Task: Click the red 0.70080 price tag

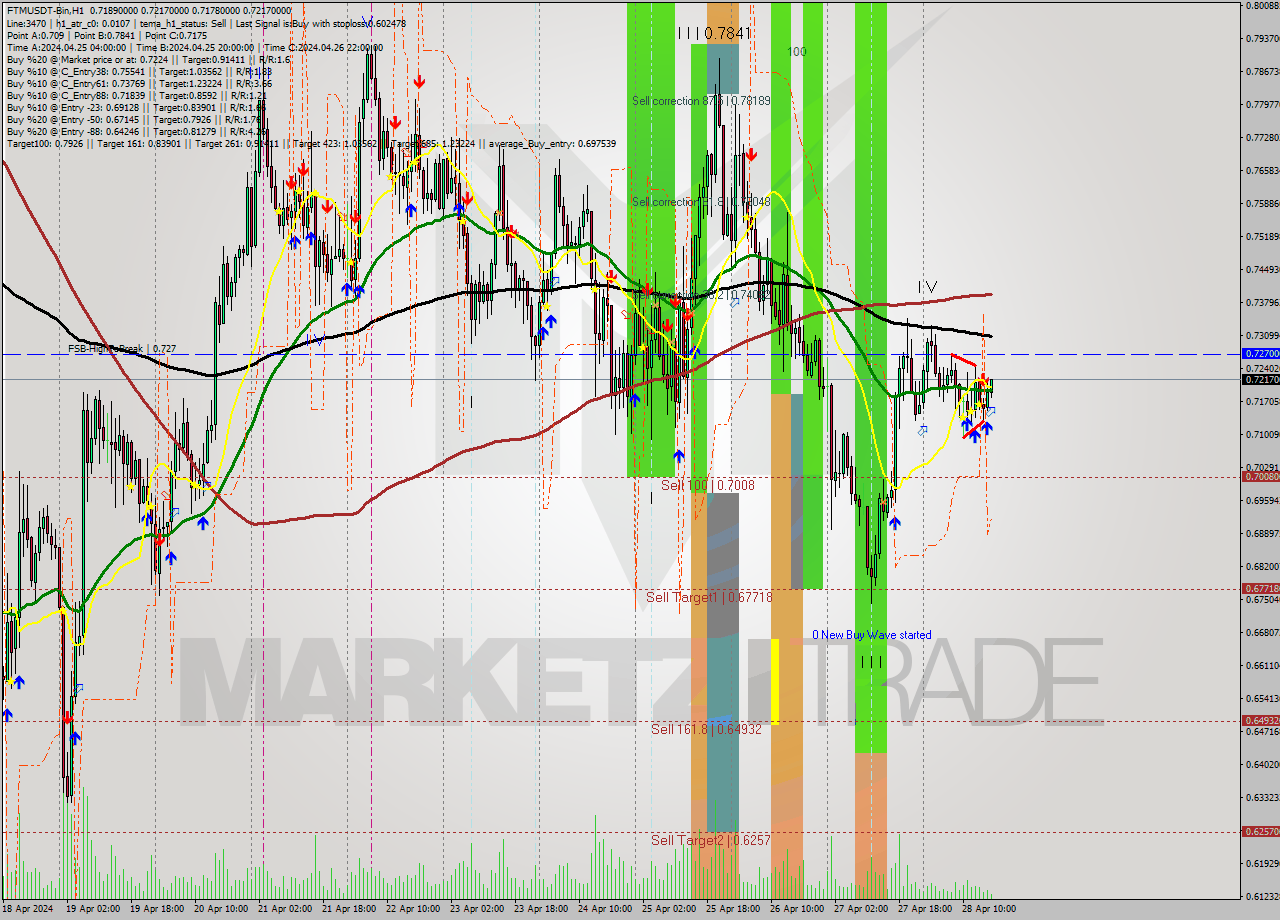Action: coord(1260,477)
